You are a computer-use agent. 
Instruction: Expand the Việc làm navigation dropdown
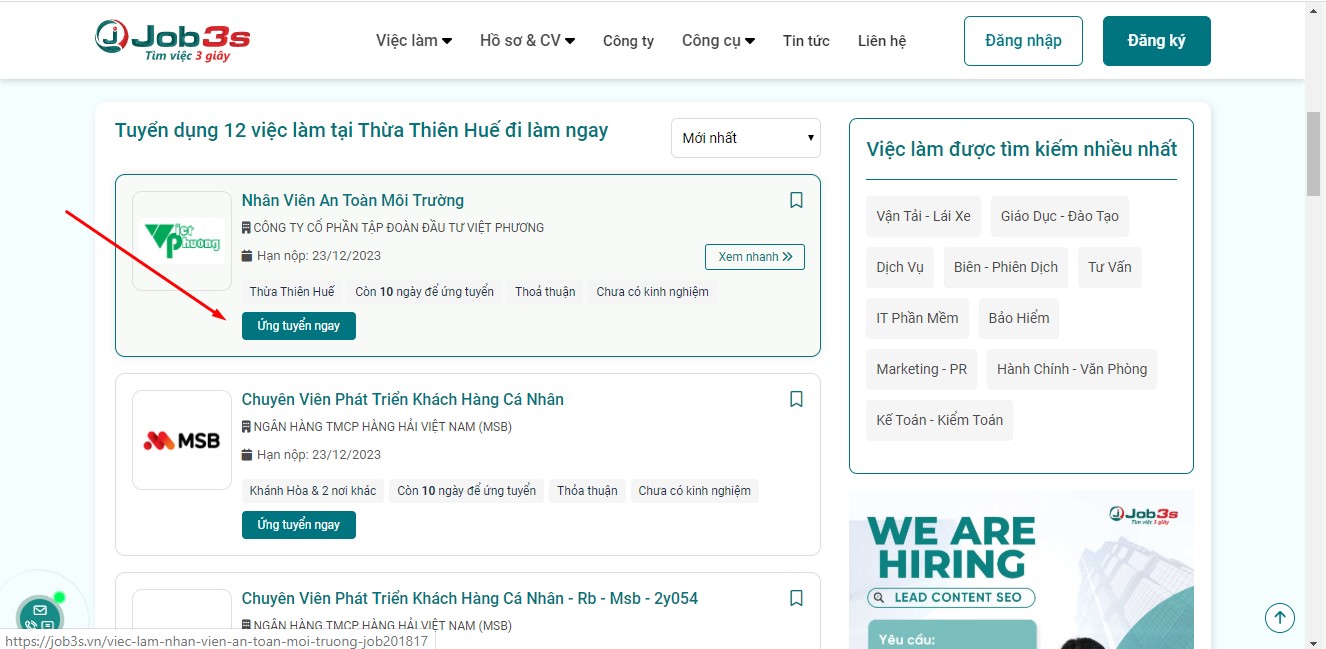click(412, 40)
